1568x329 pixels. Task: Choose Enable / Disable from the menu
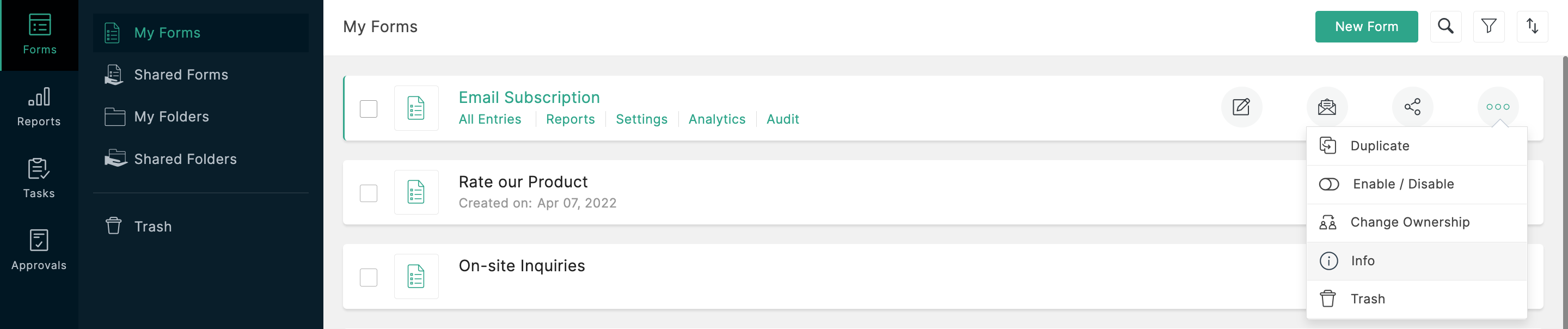tap(1402, 184)
